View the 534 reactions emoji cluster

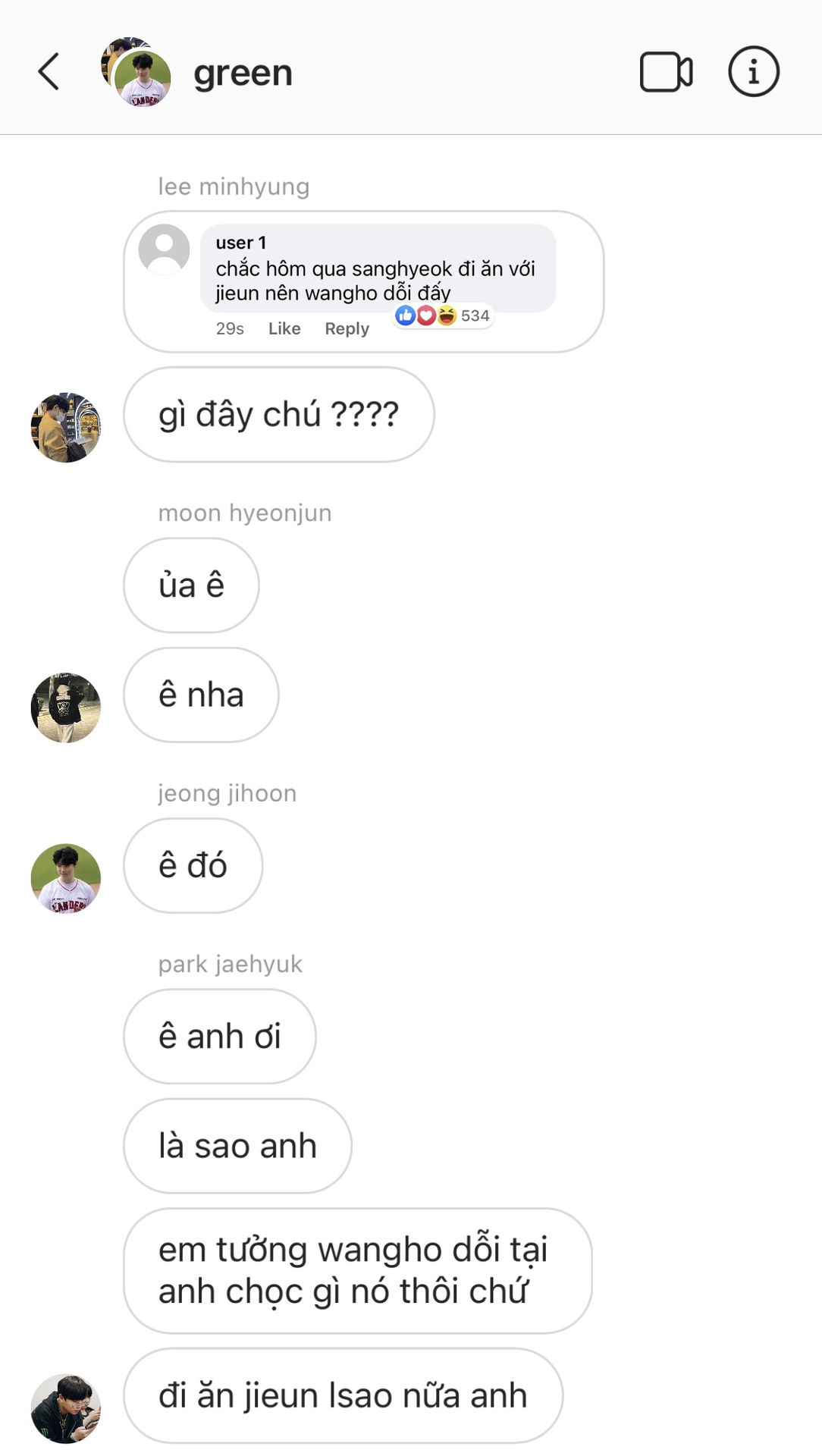click(x=444, y=315)
